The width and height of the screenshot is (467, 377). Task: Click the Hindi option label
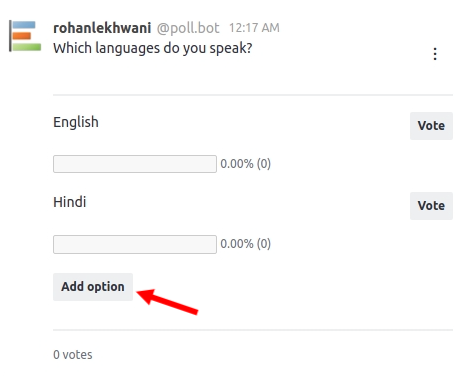pyautogui.click(x=69, y=202)
